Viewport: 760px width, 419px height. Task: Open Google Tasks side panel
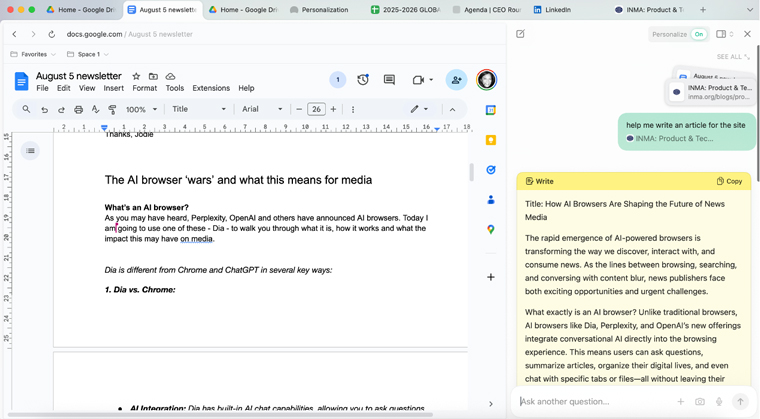491,170
